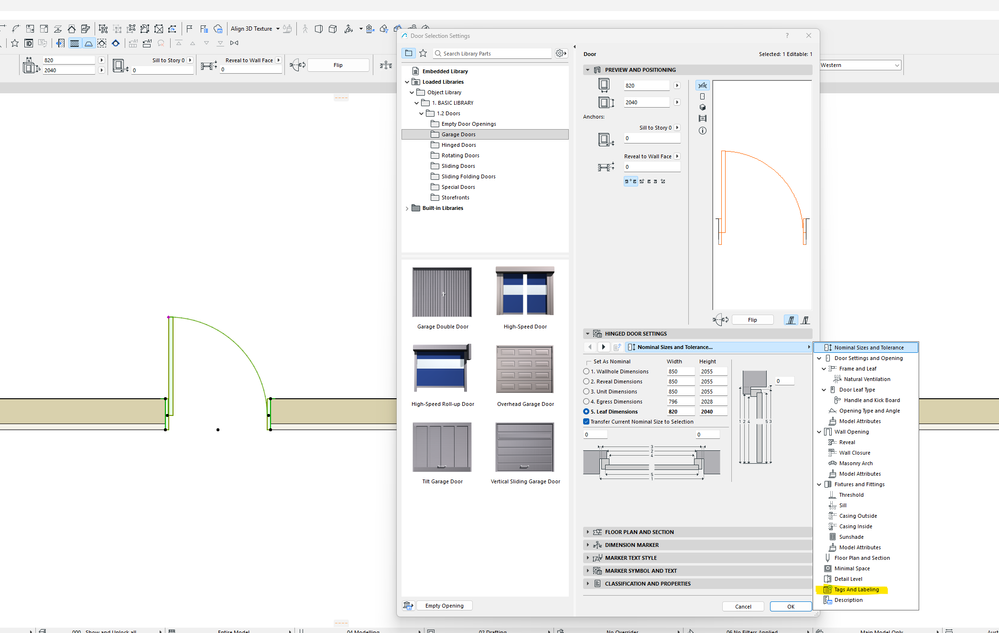Open the info icon beside the preview
This screenshot has height=633, width=999.
click(x=702, y=131)
